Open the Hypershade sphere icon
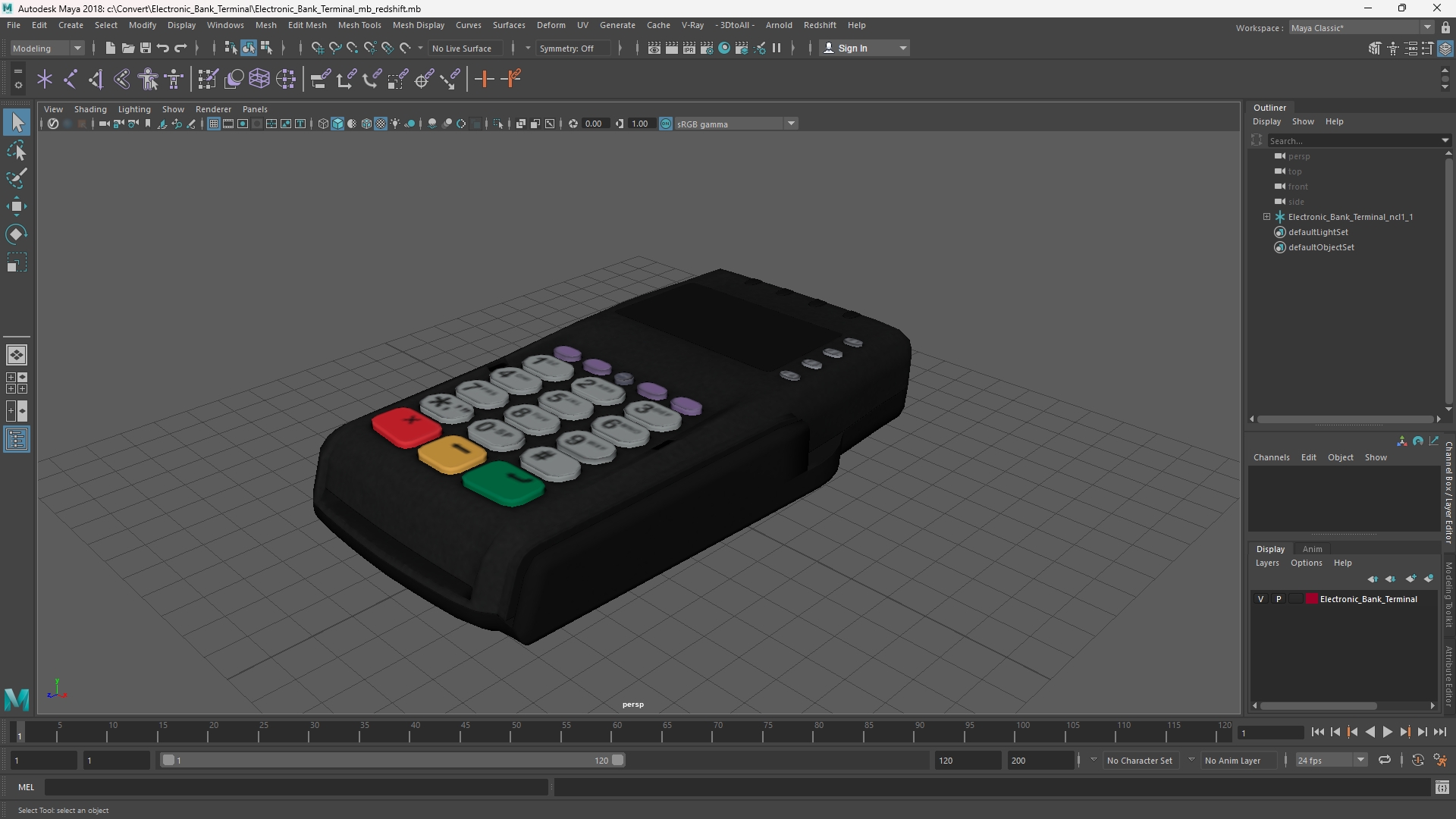This screenshot has height=819, width=1456. [724, 48]
